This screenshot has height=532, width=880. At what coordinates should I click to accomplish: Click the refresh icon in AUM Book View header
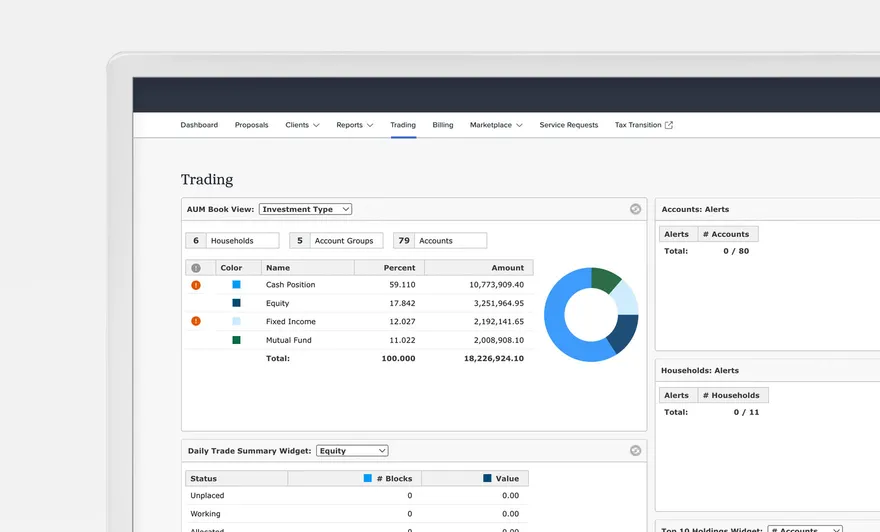[x=635, y=209]
